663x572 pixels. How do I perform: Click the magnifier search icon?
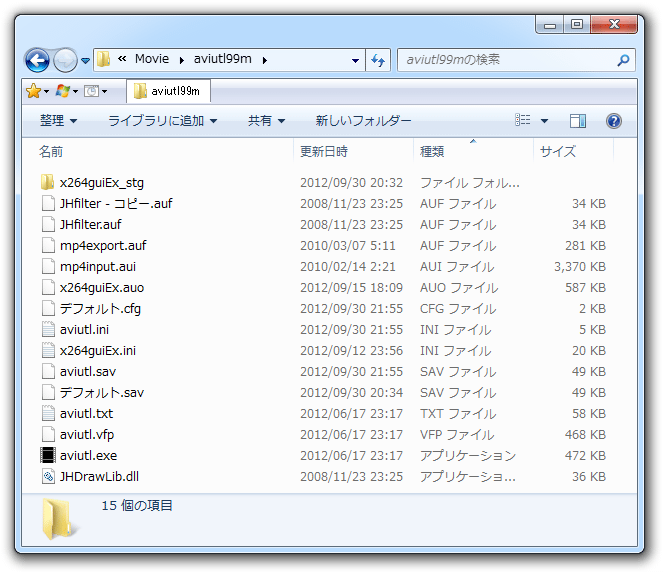623,60
